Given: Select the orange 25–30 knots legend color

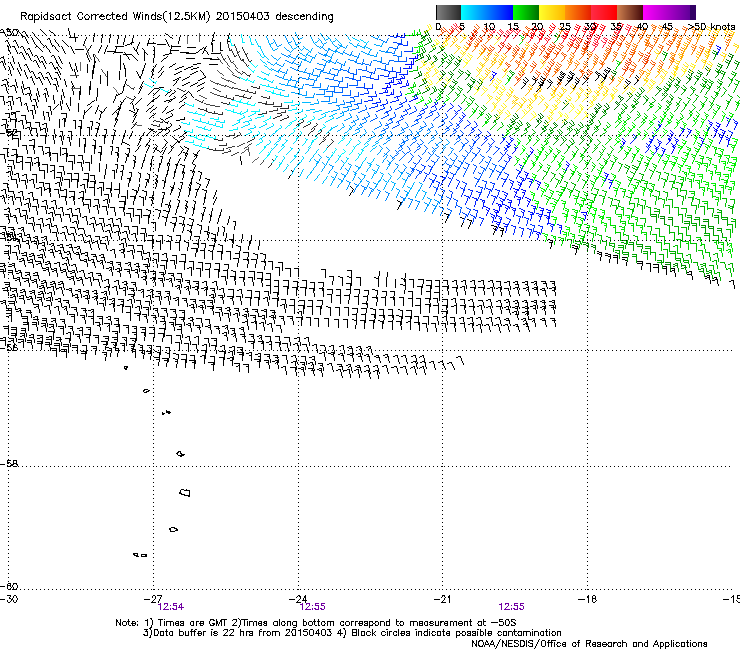Looking at the screenshot, I should point(578,12).
